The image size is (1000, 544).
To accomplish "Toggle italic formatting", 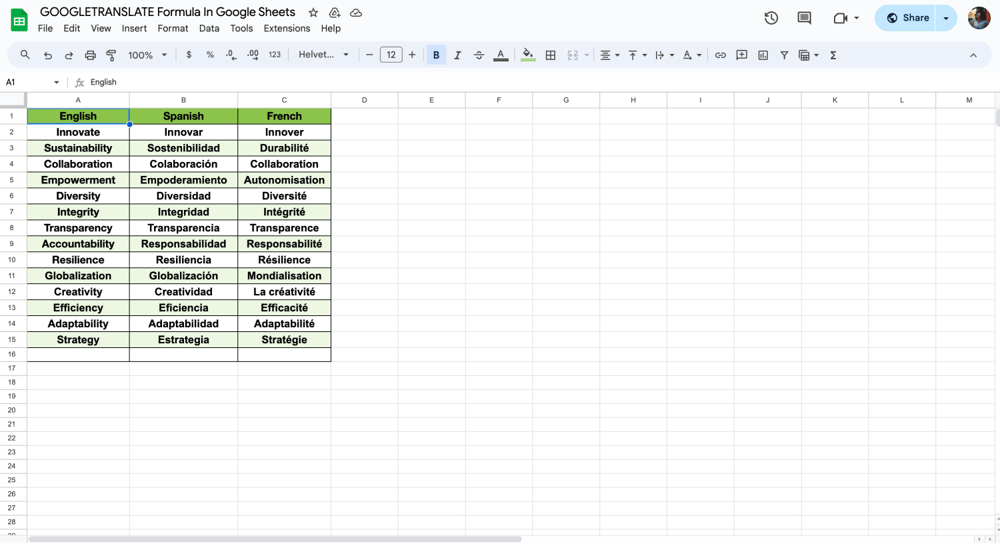I will click(457, 55).
